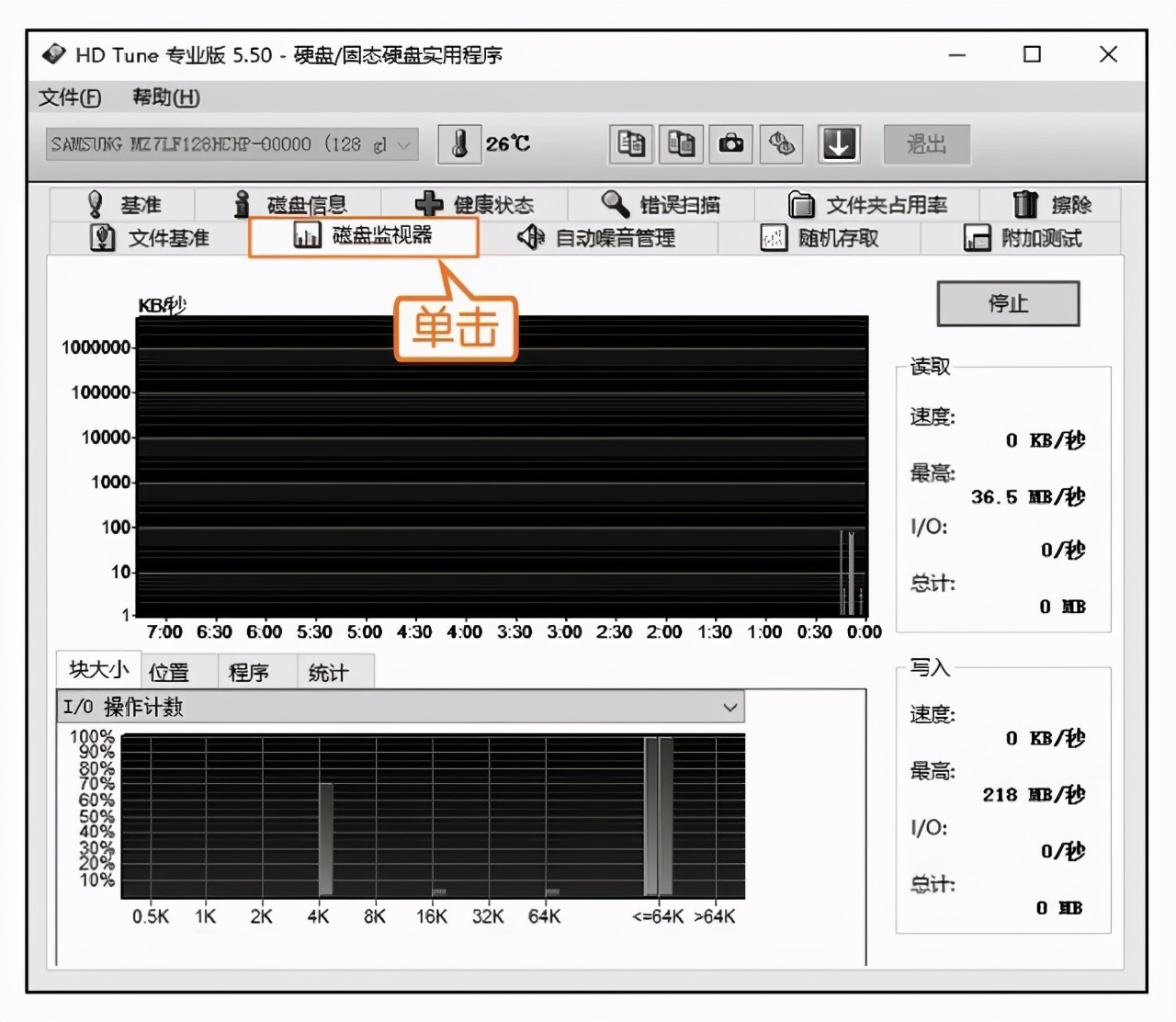Click the camera save screenshot icon

[x=731, y=144]
